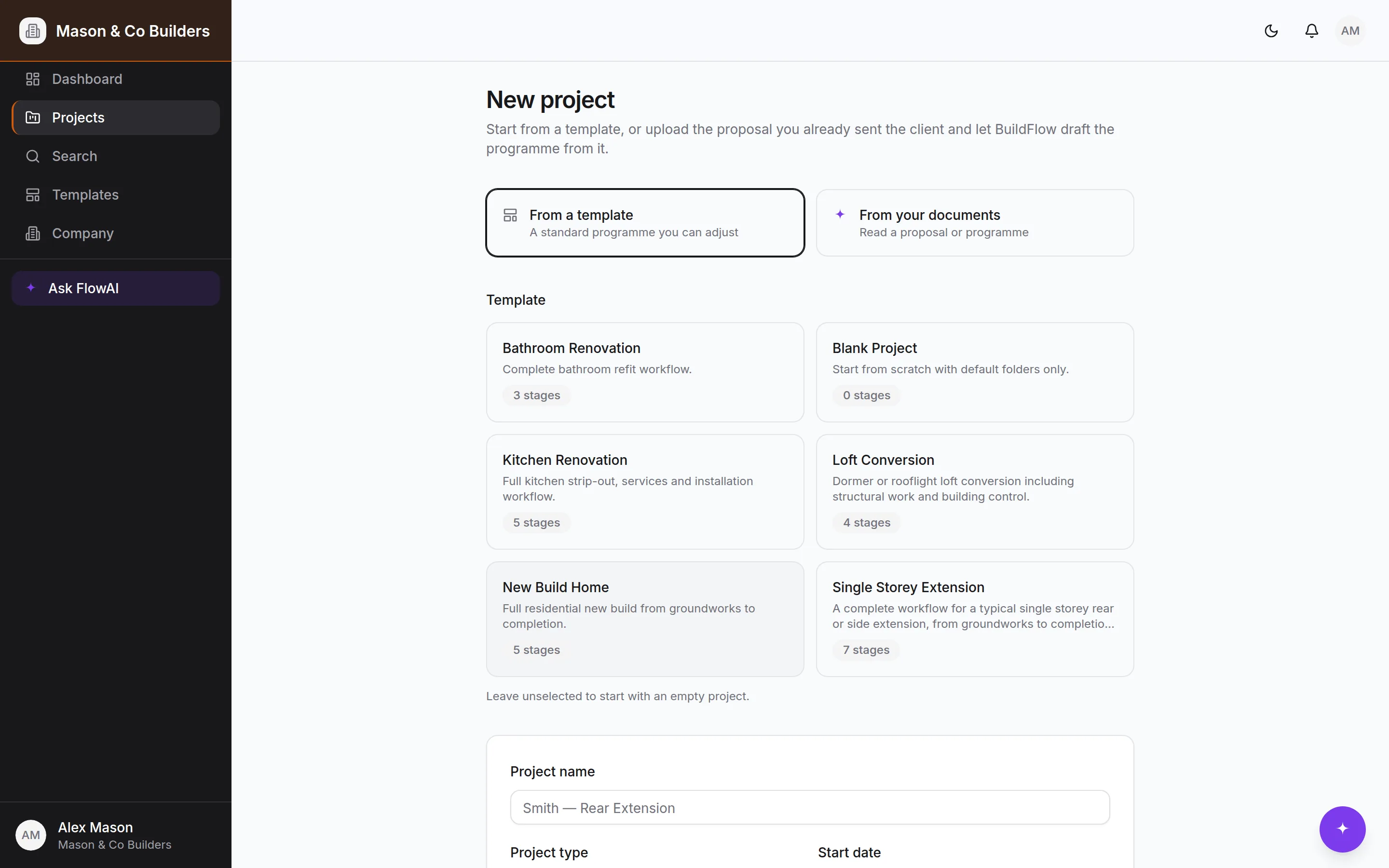1389x868 pixels.
Task: Choose the From a template option
Action: [644, 223]
